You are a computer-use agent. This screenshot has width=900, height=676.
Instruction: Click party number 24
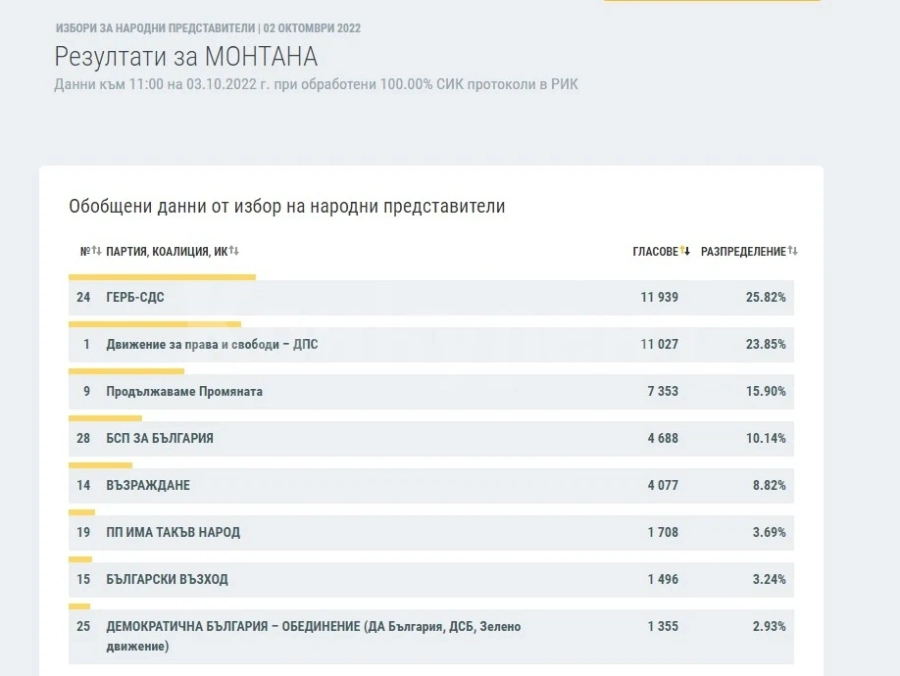83,297
